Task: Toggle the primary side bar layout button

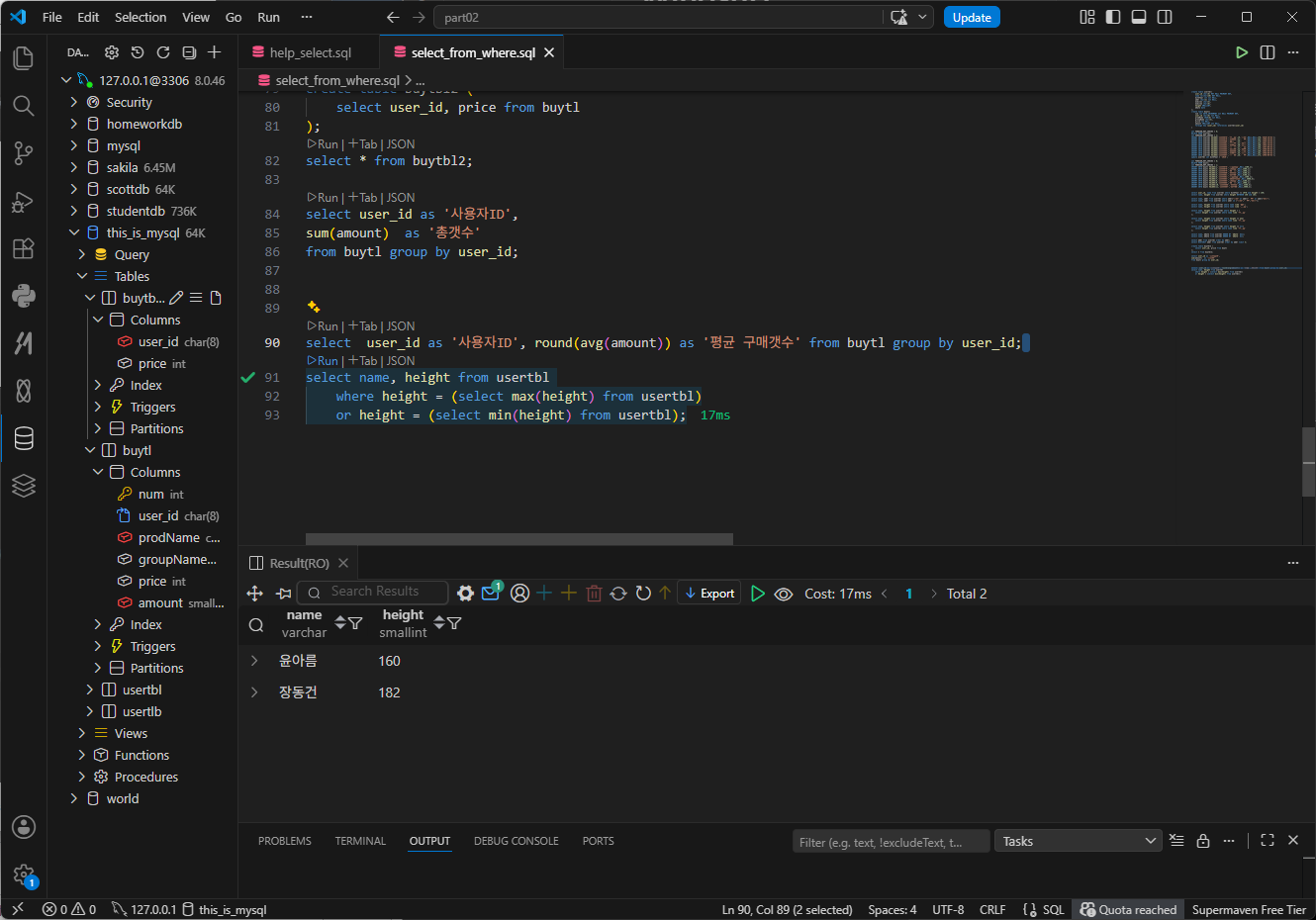Action: (1113, 17)
